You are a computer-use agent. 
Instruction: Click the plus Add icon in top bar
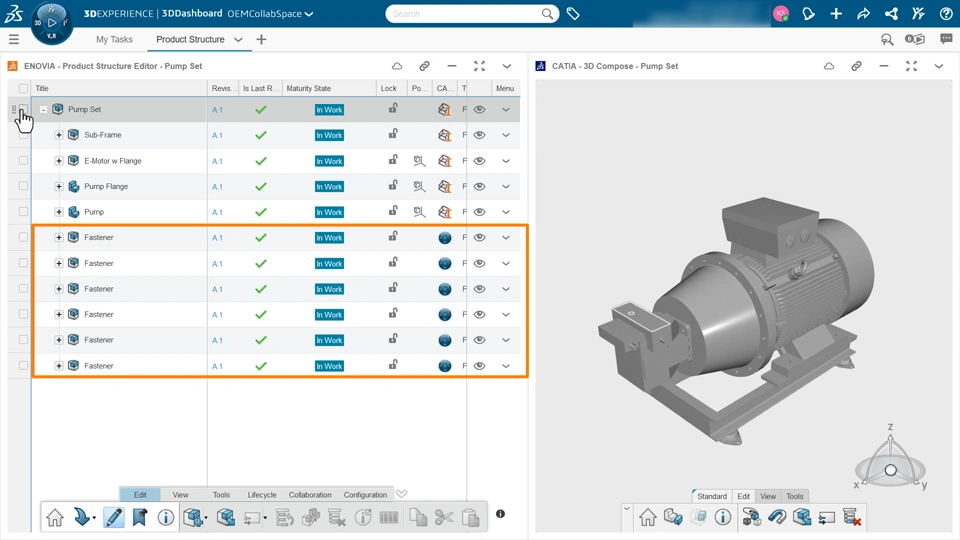pyautogui.click(x=836, y=13)
